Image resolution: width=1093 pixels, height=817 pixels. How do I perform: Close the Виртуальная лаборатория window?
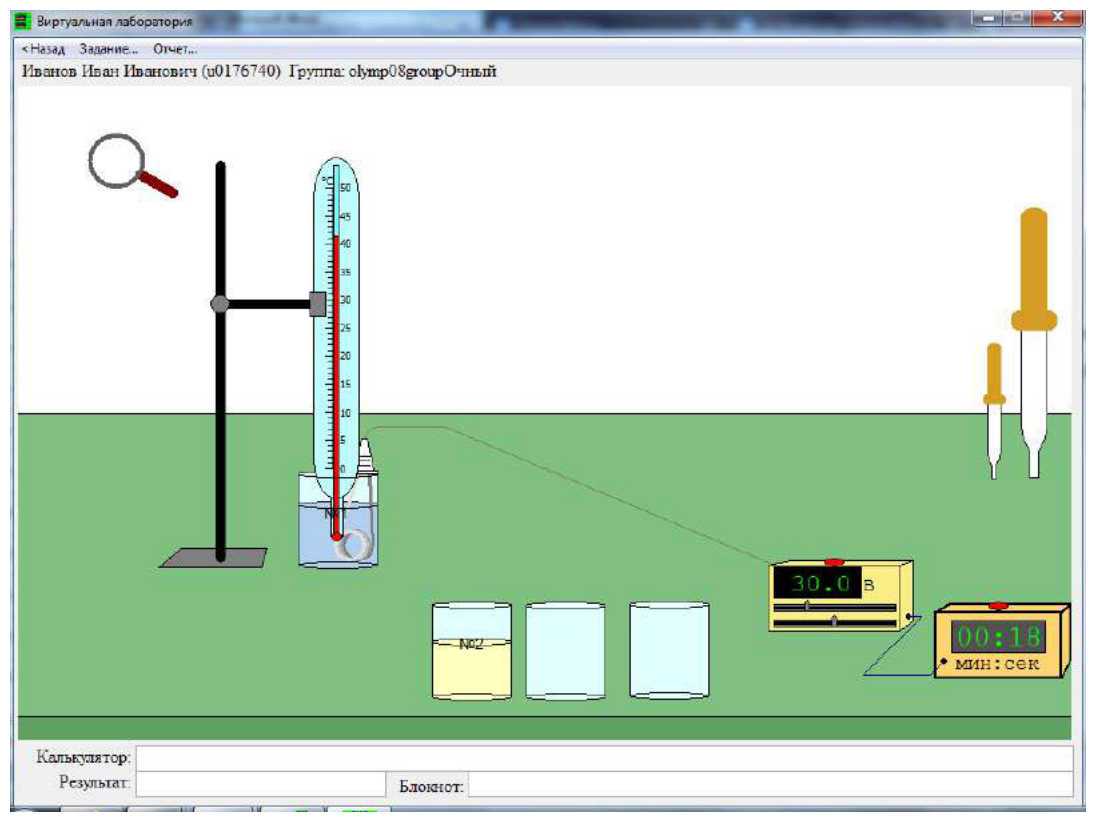coord(1057,18)
